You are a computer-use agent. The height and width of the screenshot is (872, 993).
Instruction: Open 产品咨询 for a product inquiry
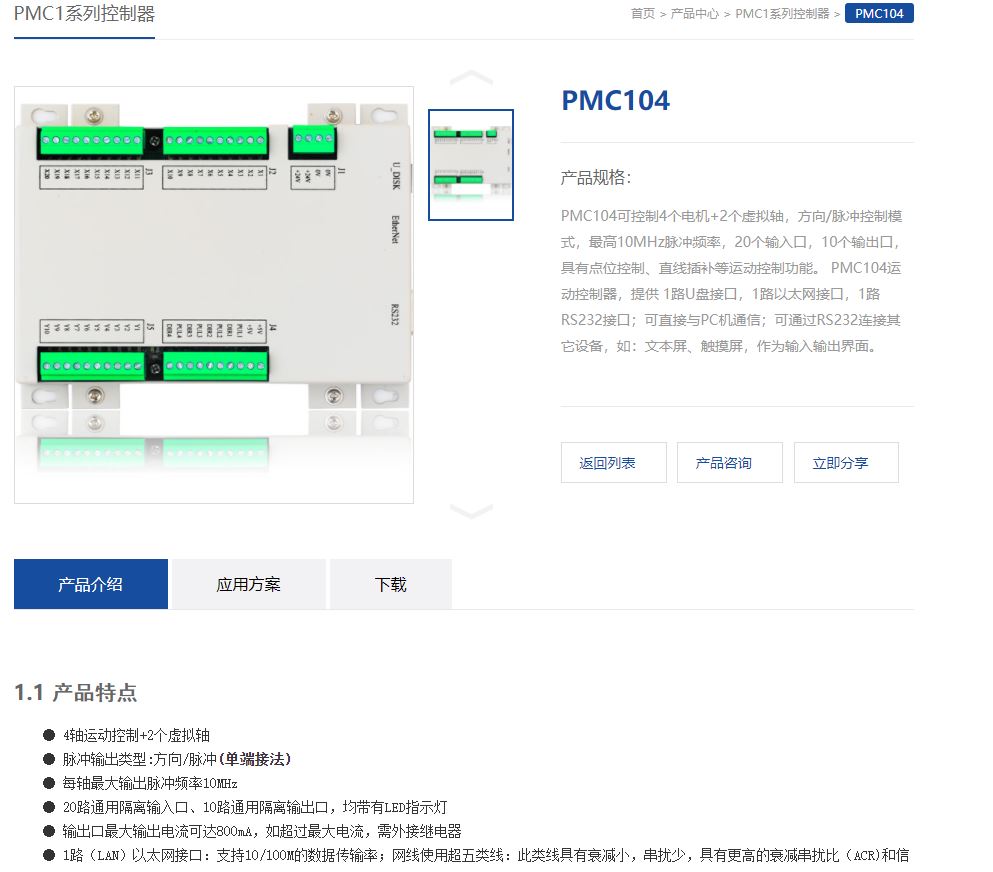click(729, 463)
